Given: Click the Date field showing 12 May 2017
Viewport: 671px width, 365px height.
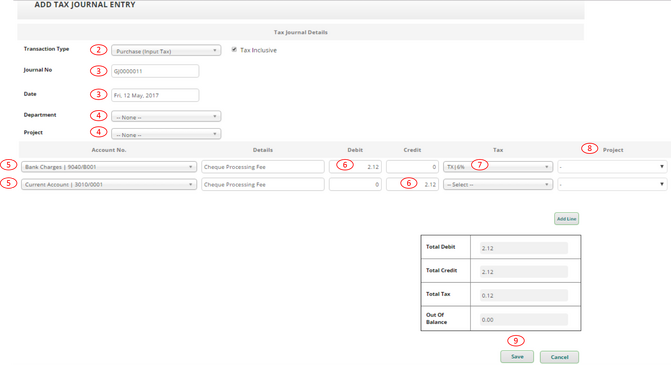Looking at the screenshot, I should (x=155, y=95).
